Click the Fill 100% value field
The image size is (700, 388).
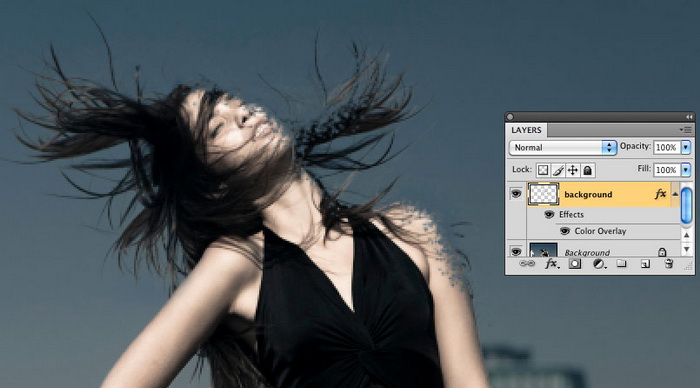click(x=667, y=170)
